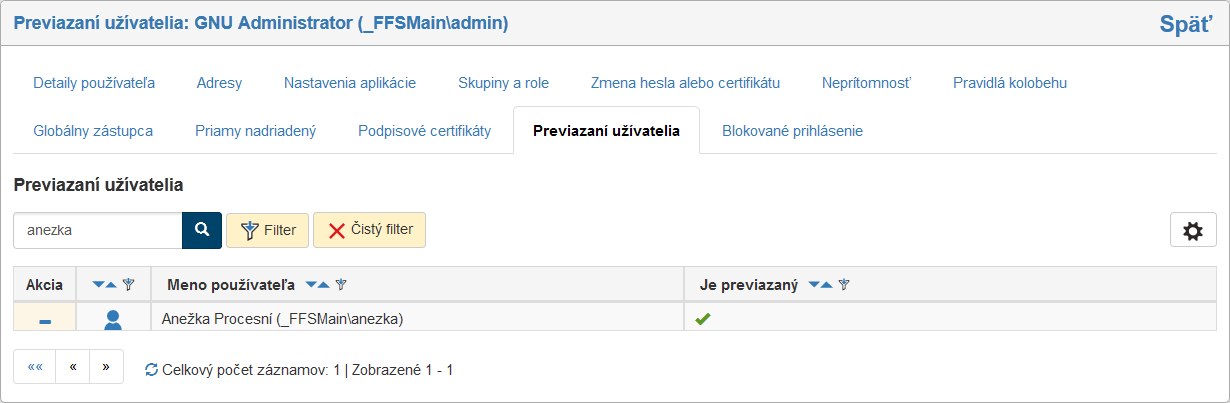Click the Čistý filter button
The width and height of the screenshot is (1230, 403).
pyautogui.click(x=369, y=230)
